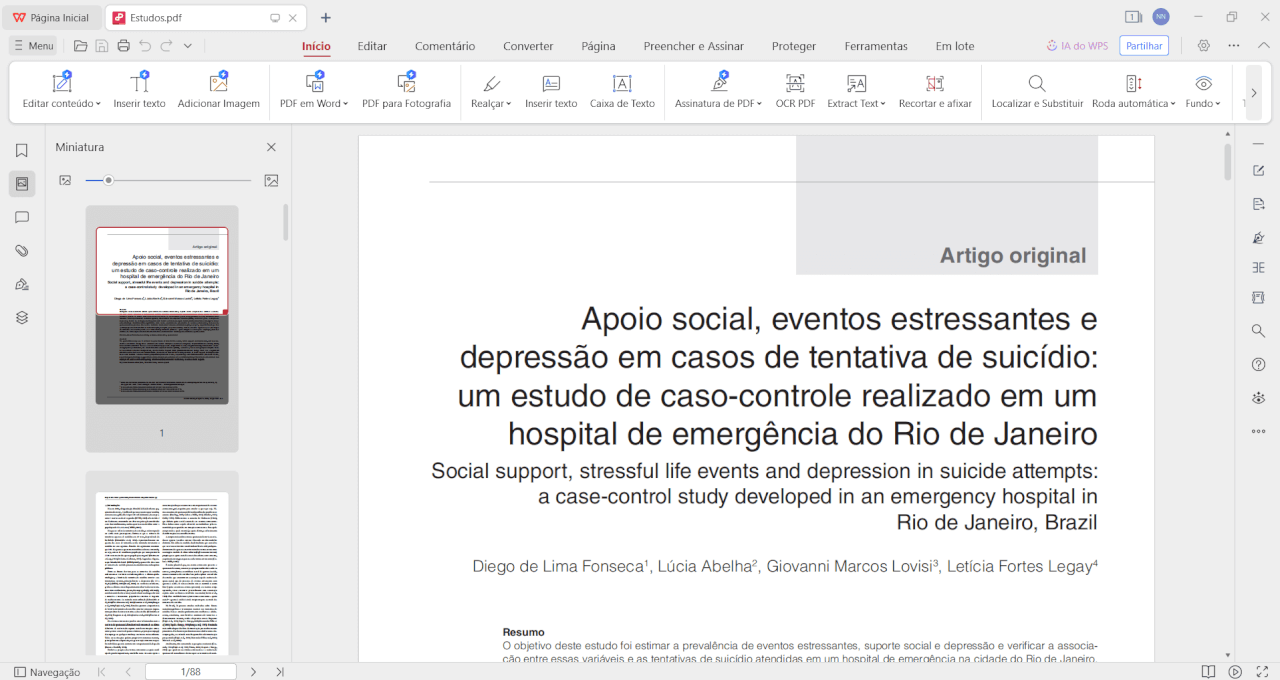Toggle eye protection mode on the right panel

[1258, 397]
